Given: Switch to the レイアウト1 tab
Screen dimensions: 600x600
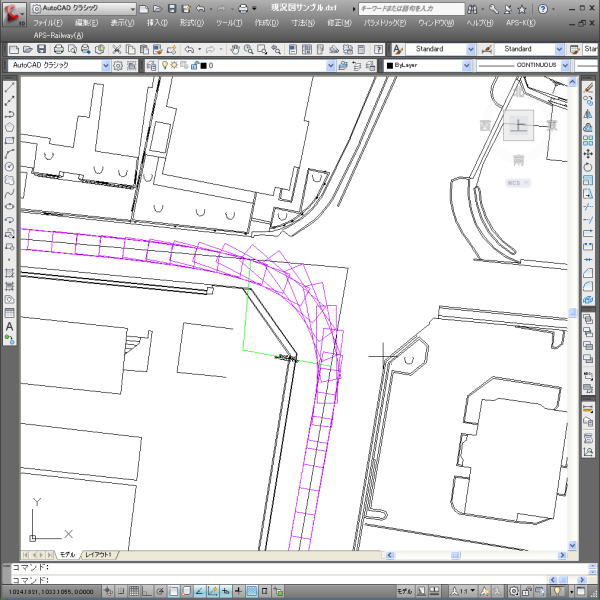Looking at the screenshot, I should [x=98, y=554].
